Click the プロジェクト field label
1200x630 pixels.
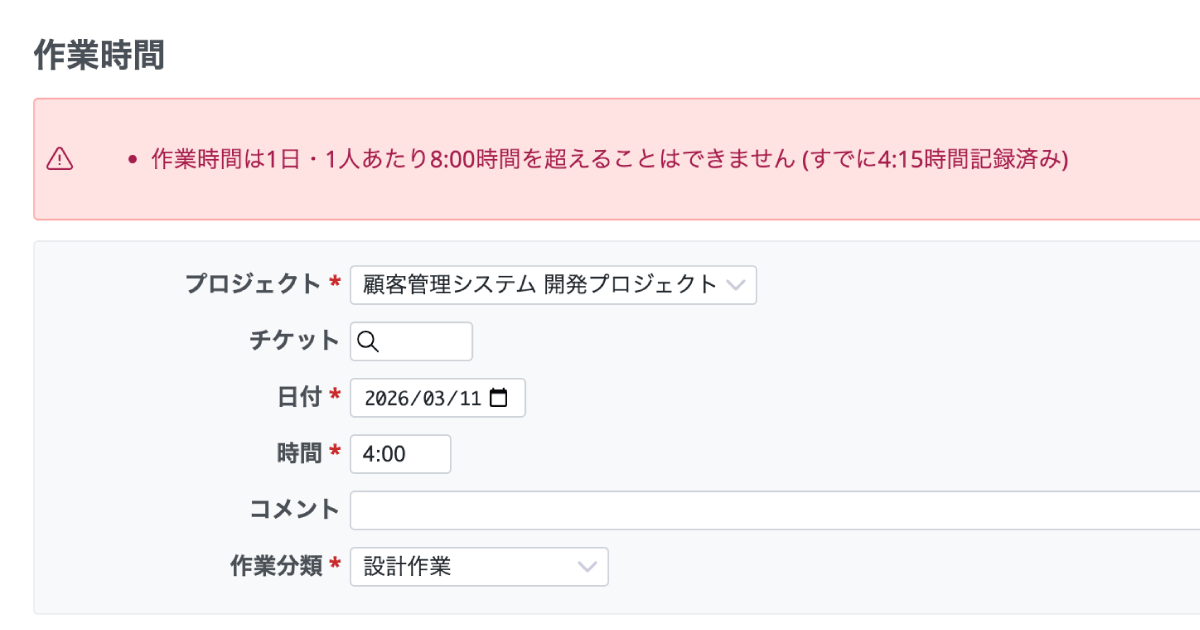tap(254, 284)
